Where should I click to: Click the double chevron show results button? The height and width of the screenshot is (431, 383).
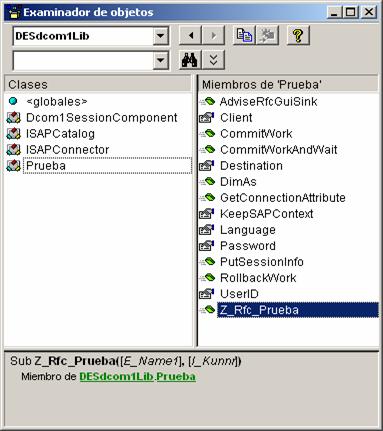pyautogui.click(x=213, y=60)
